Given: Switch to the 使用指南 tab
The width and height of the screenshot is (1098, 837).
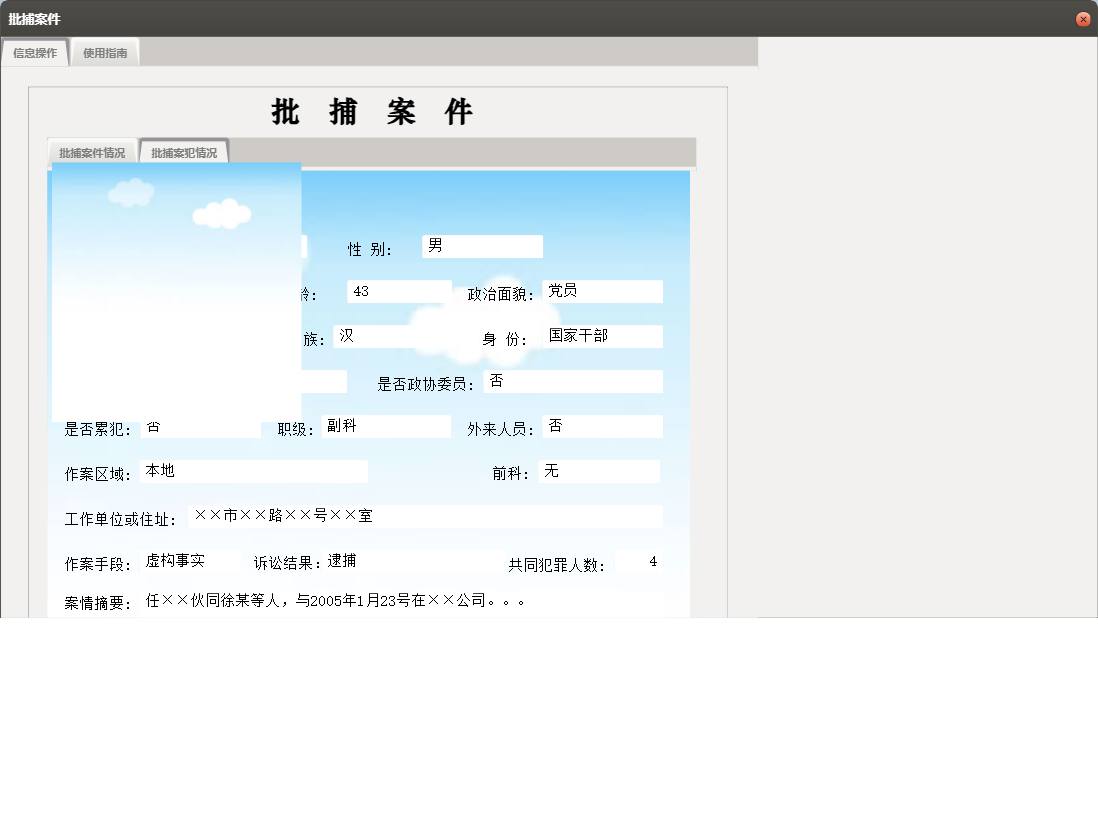Looking at the screenshot, I should pyautogui.click(x=105, y=52).
